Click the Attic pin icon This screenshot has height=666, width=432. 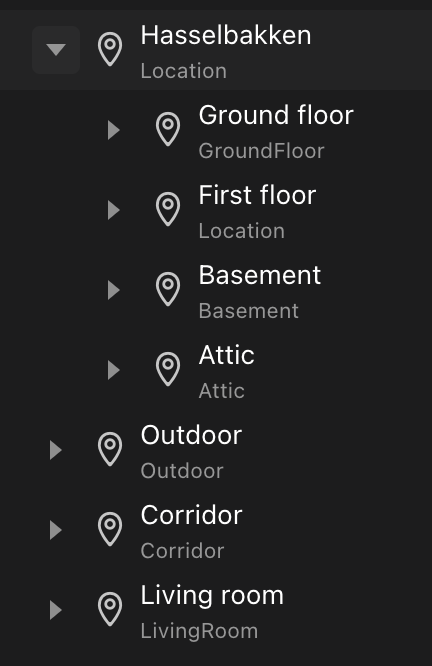(168, 369)
